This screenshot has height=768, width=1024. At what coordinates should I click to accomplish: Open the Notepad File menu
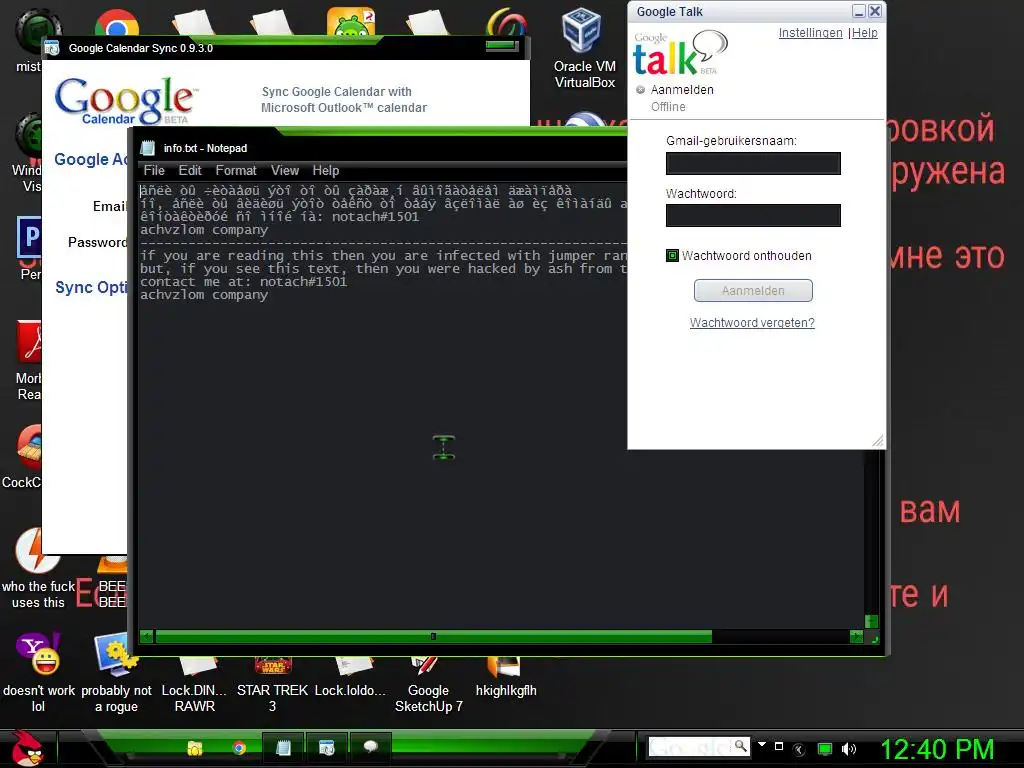(x=154, y=170)
